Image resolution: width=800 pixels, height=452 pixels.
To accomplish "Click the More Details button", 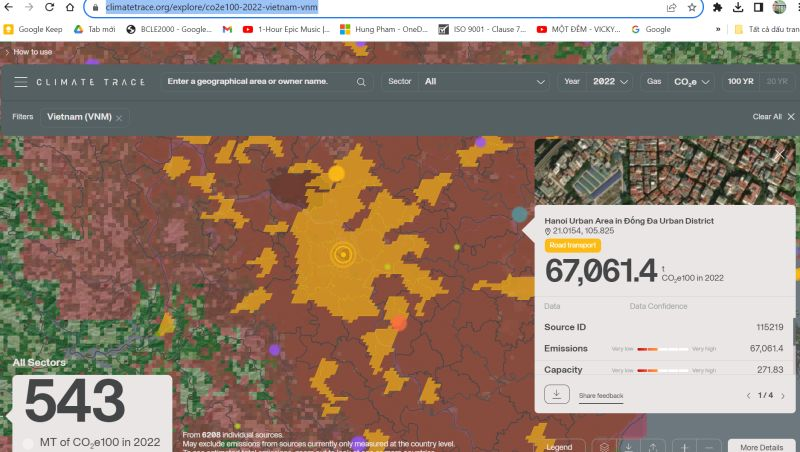I will [x=761, y=446].
